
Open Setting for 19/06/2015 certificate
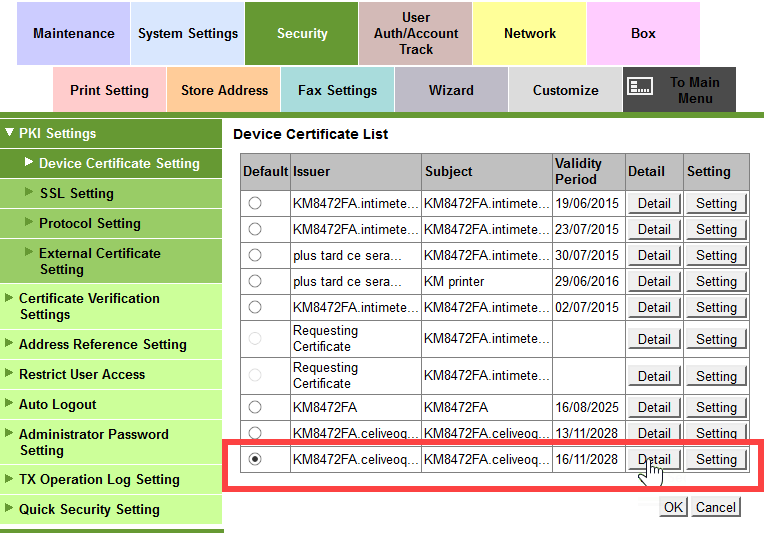pos(716,203)
